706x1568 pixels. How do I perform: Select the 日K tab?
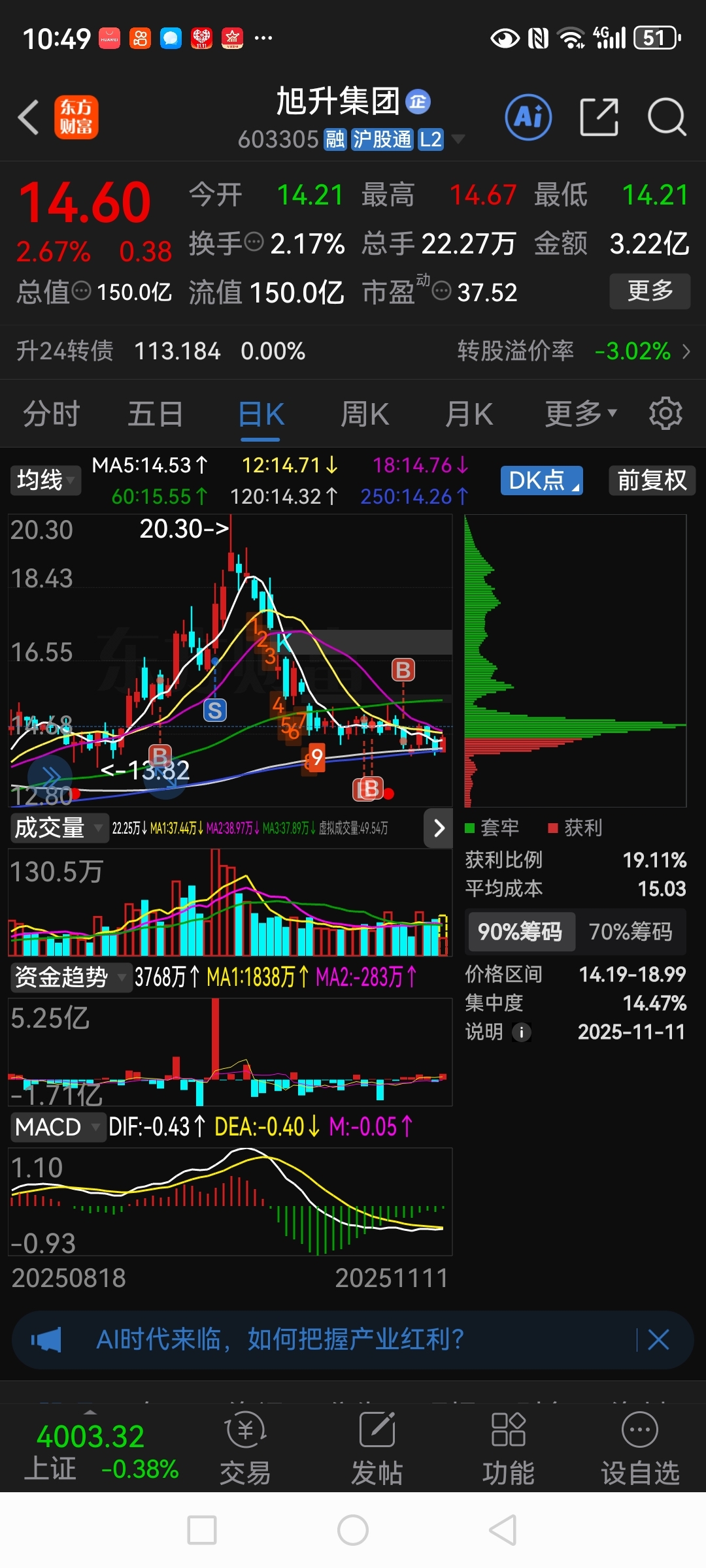click(x=261, y=414)
